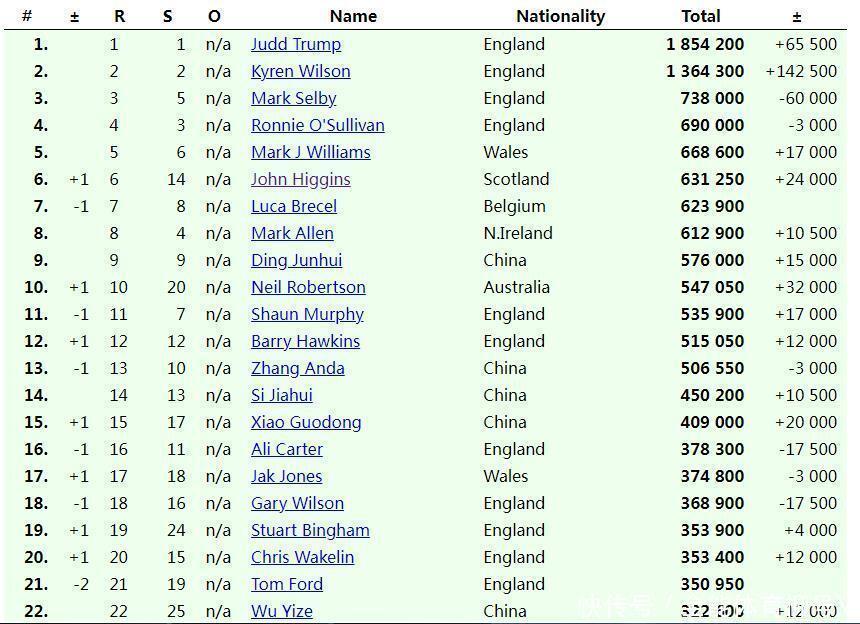Follow the Ronnie O'Sullivan link
The width and height of the screenshot is (860, 624).
coord(318,125)
